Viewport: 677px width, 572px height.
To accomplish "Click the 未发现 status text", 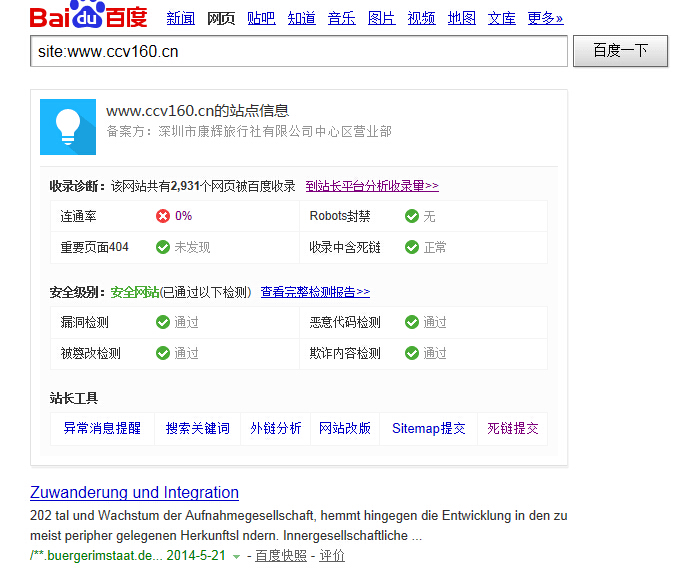I will point(192,247).
